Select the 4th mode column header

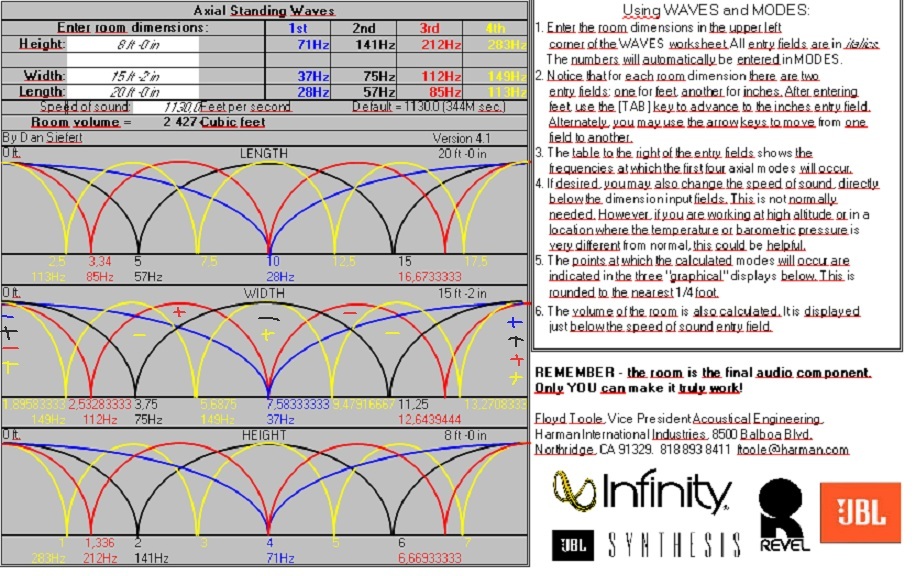(x=495, y=28)
